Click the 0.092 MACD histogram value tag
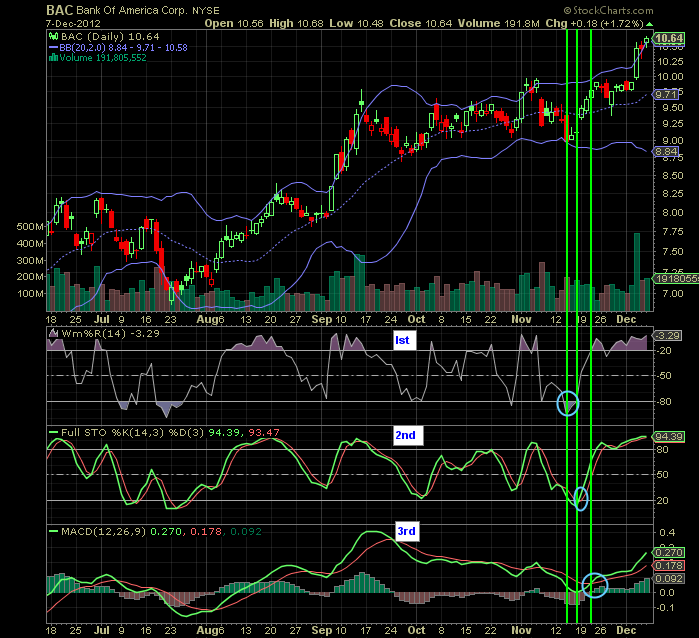The image size is (699, 638). (669, 579)
